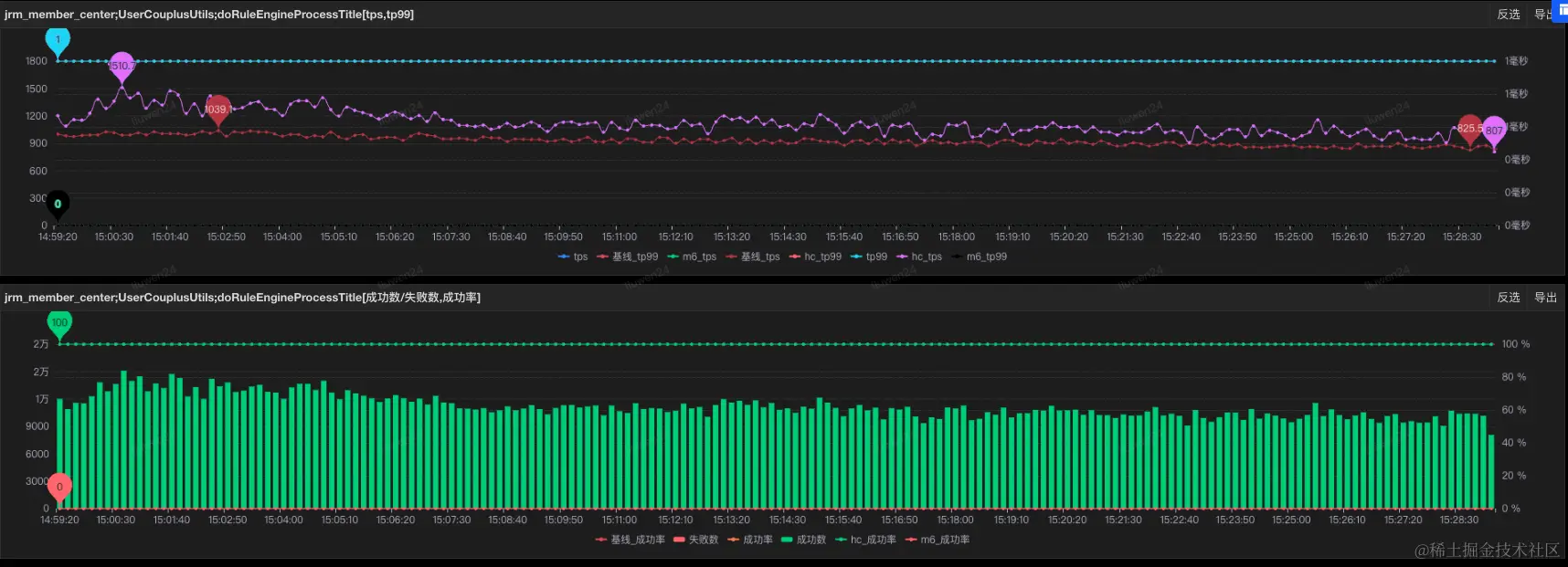Toggle the m6_成功率 legend entry

938,540
